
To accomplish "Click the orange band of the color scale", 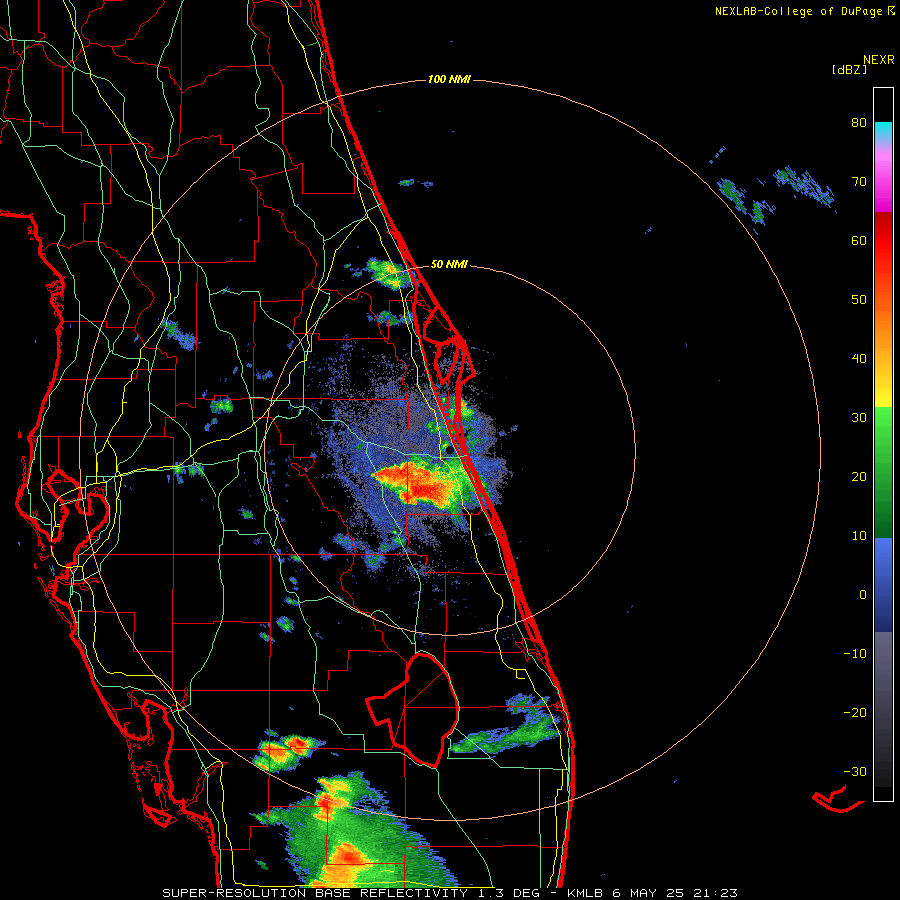I will click(x=883, y=321).
